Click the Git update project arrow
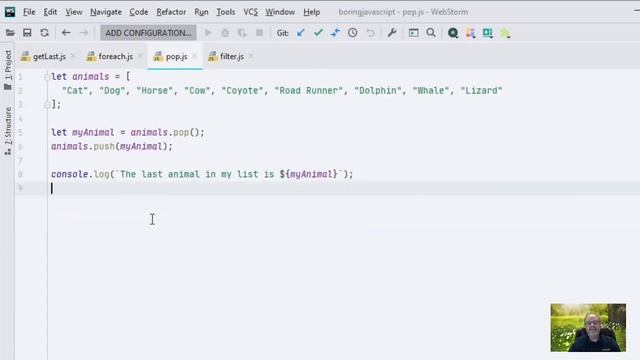The image size is (640, 360). 301,33
